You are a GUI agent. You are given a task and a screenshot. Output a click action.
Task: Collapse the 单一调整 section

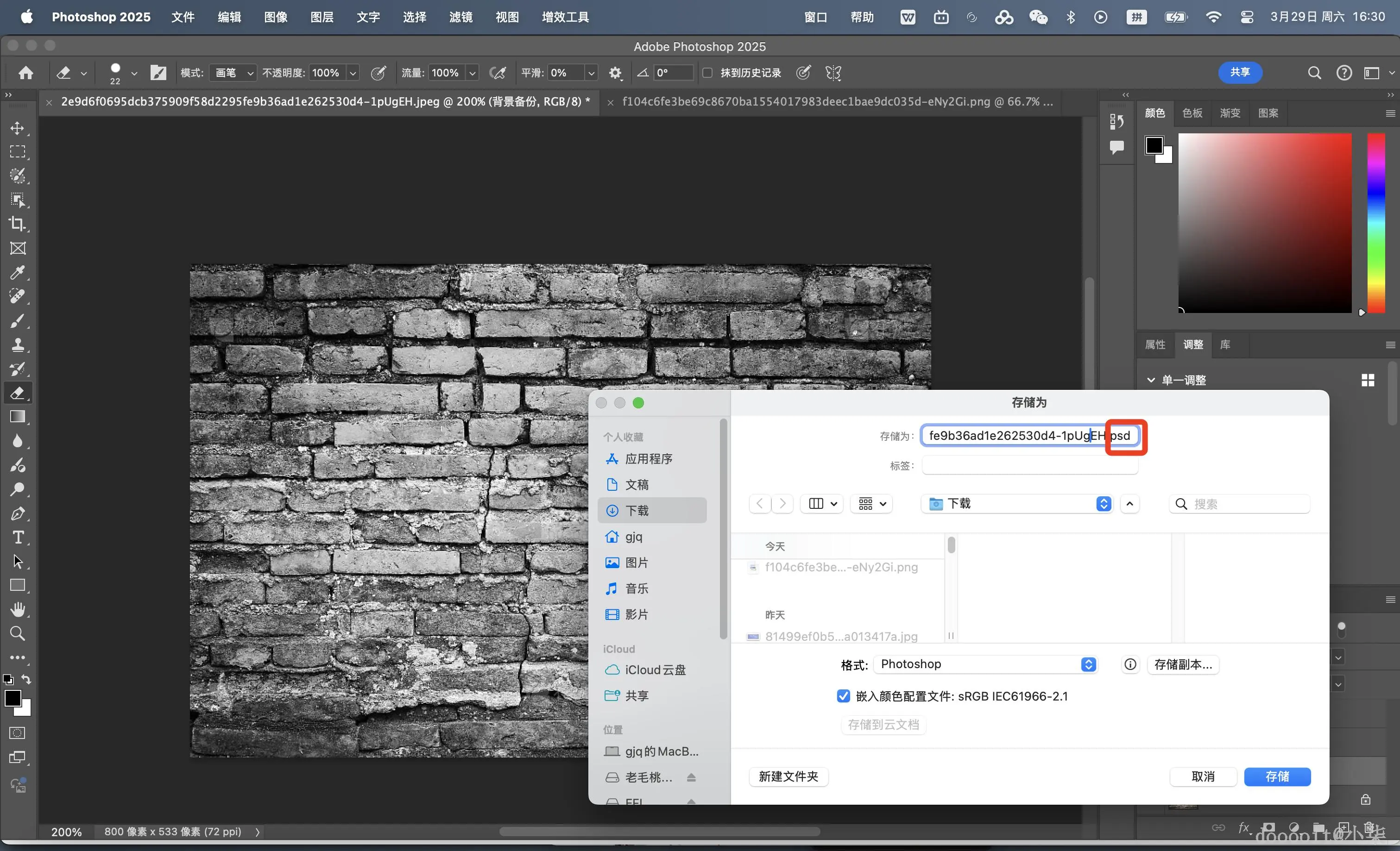click(1151, 380)
